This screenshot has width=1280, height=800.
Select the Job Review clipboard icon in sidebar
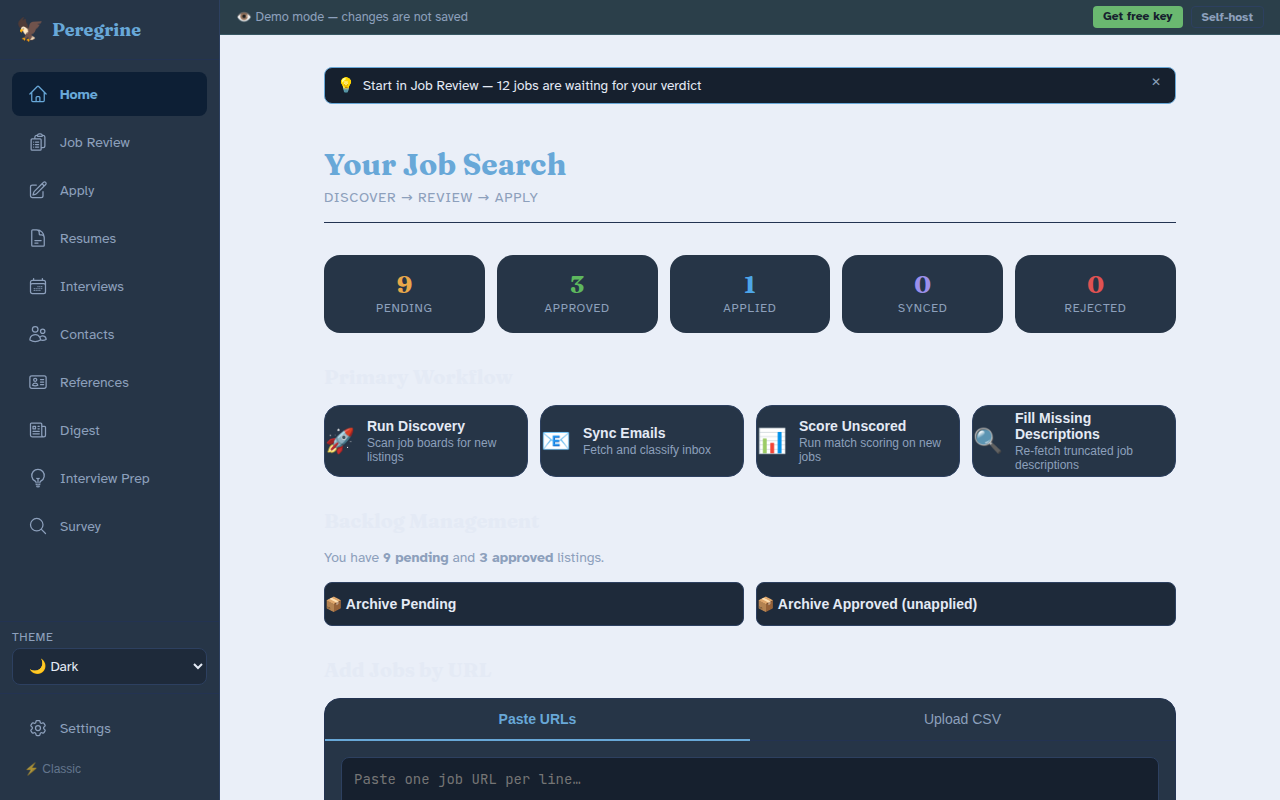point(37,142)
